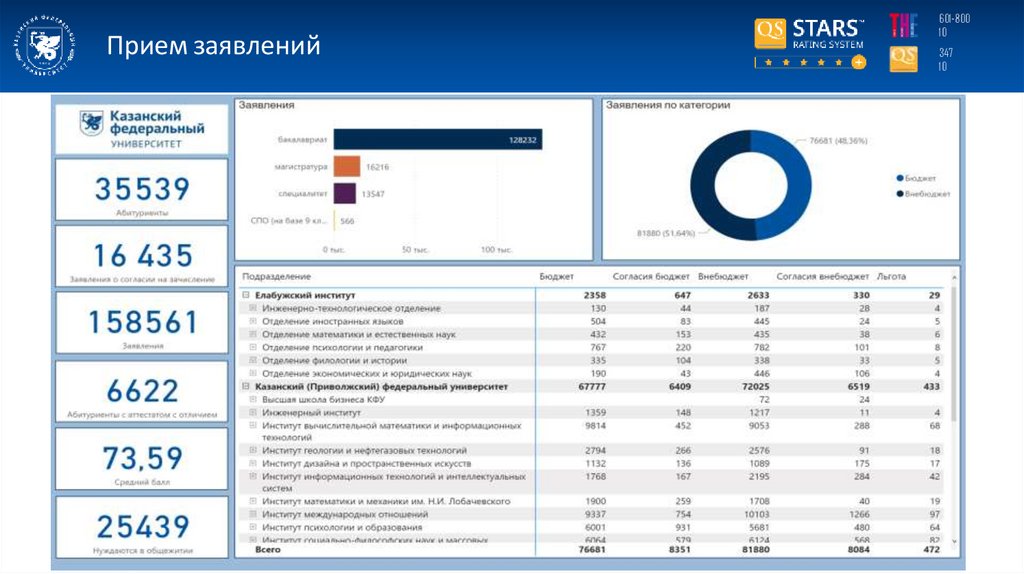Collapse Казанский (Приволжский) федеральный университет row
Screen dimensions: 1024x574
(246, 386)
